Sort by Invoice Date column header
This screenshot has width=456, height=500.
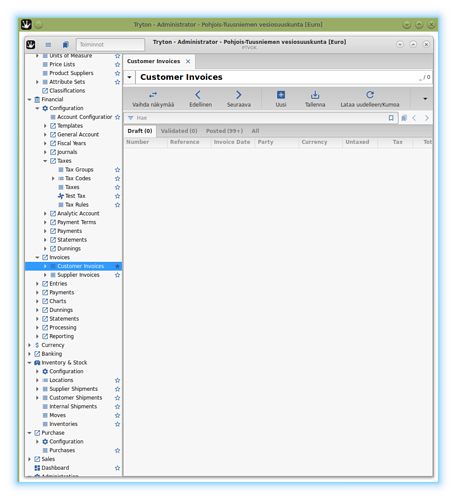(x=232, y=142)
